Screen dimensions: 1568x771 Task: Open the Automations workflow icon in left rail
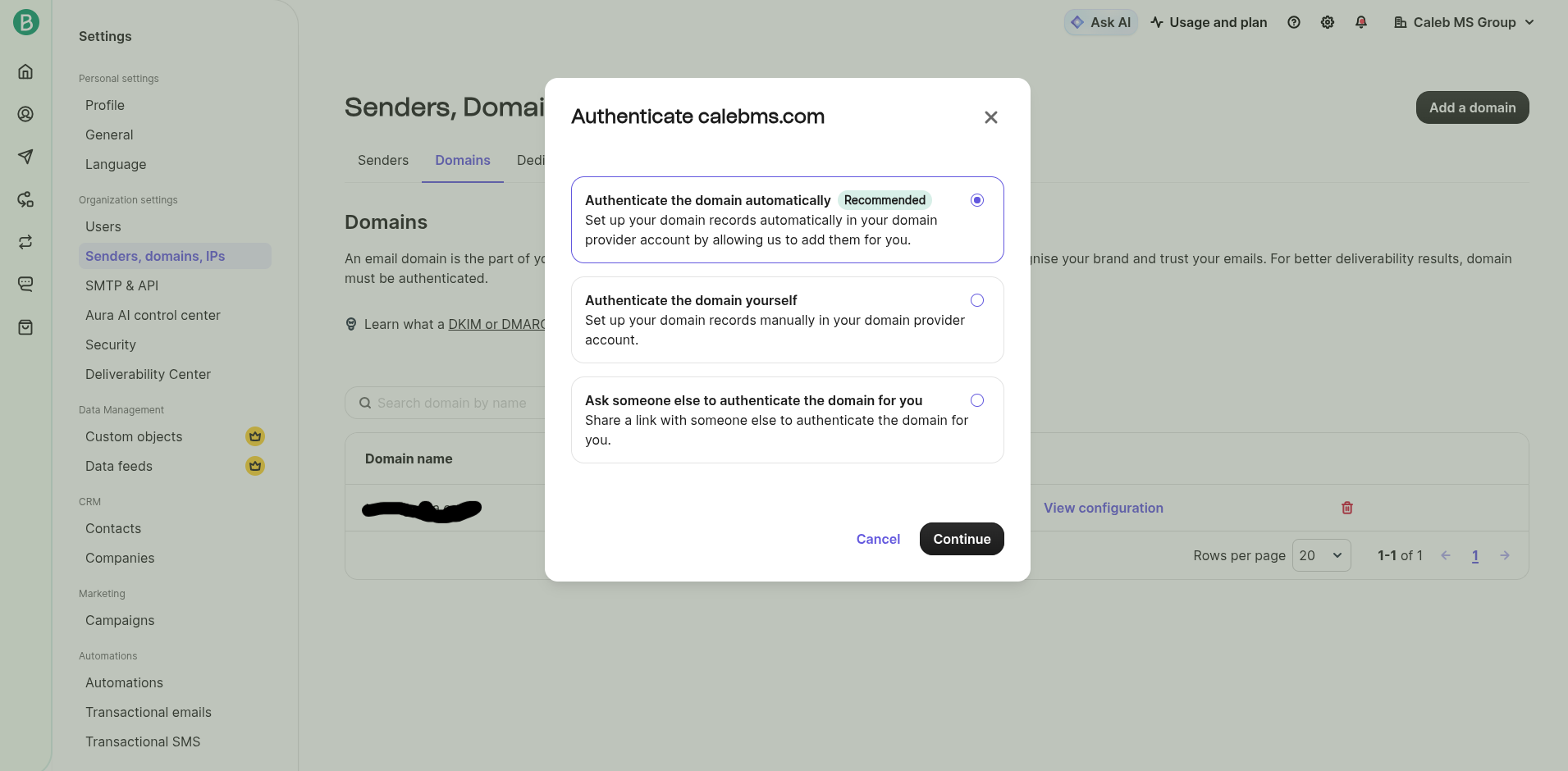point(25,199)
